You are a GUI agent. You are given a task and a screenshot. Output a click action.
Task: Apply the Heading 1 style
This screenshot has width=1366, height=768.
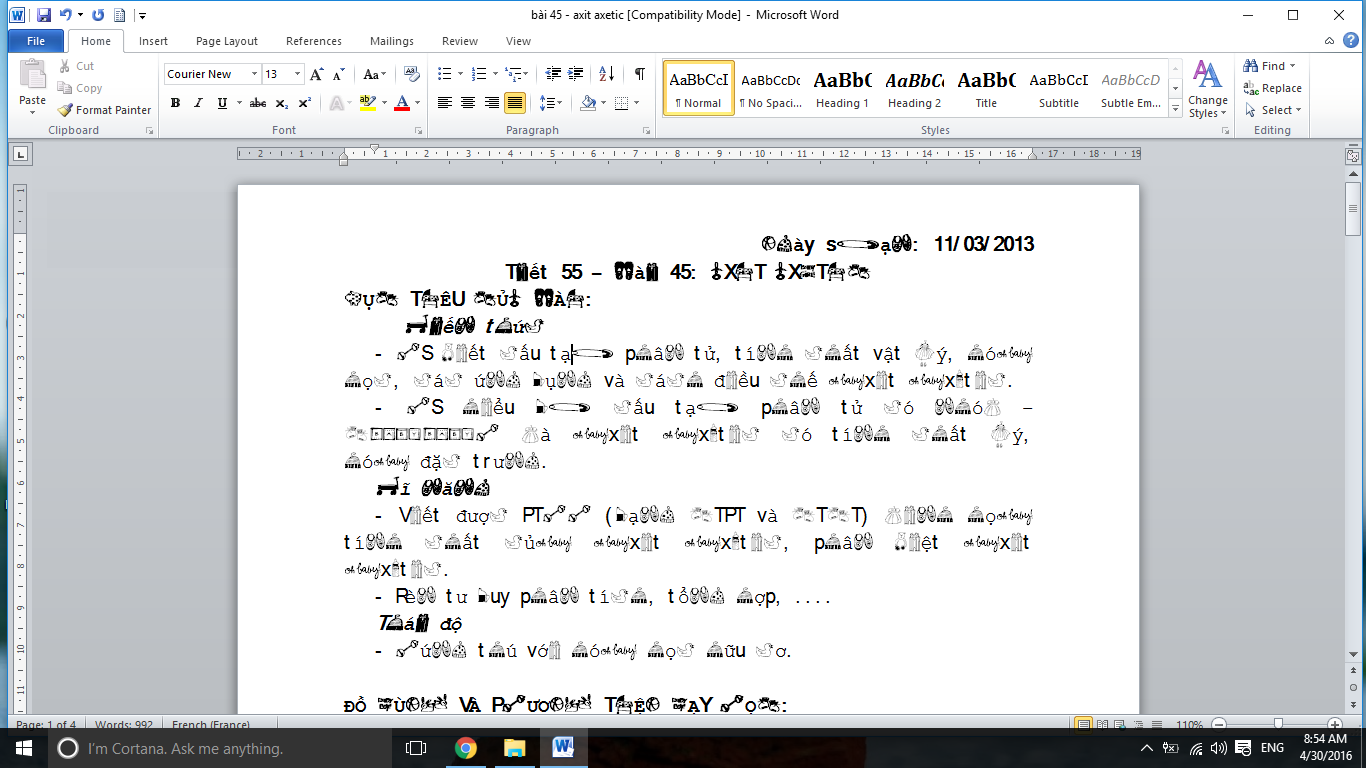click(842, 88)
